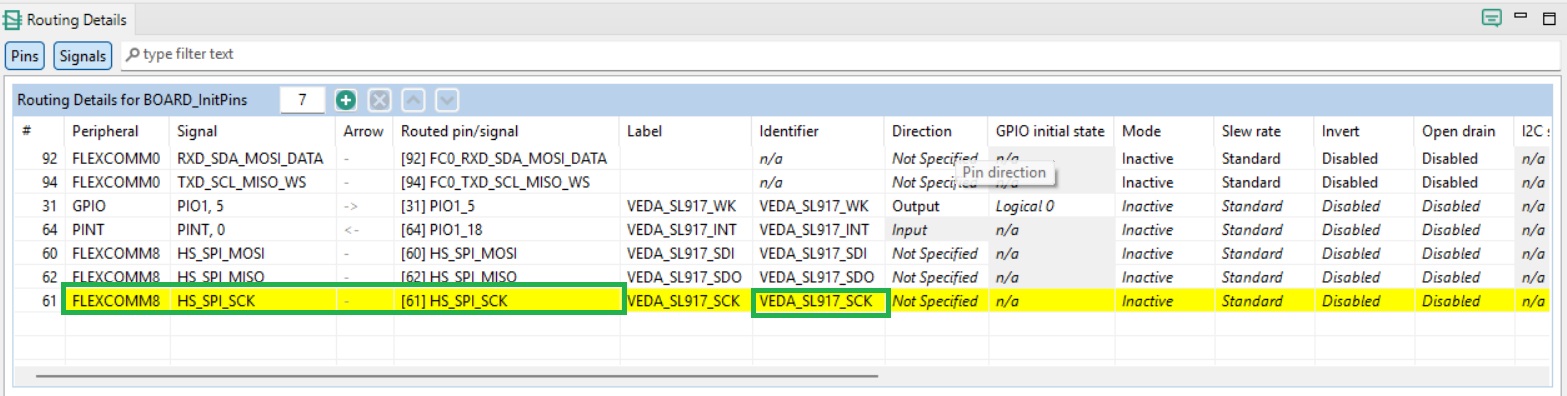Click the horizontal scrollbar under the table

click(456, 377)
